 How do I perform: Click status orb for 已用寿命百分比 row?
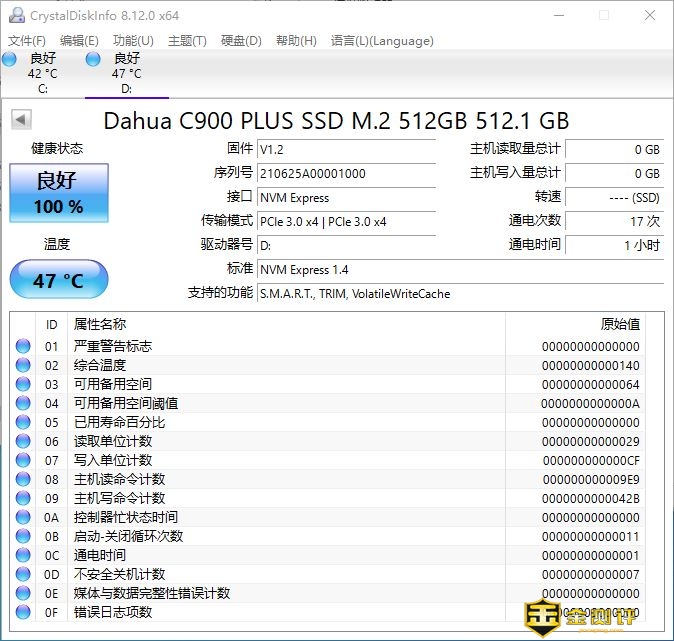click(23, 423)
